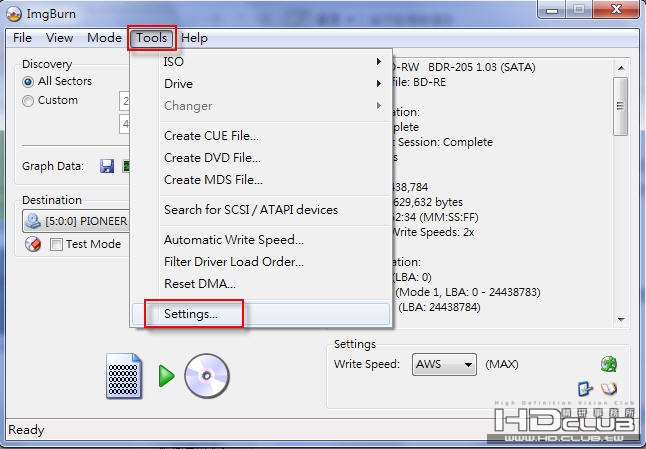Choose Create DVD File
This screenshot has height=449, width=646.
261,158
